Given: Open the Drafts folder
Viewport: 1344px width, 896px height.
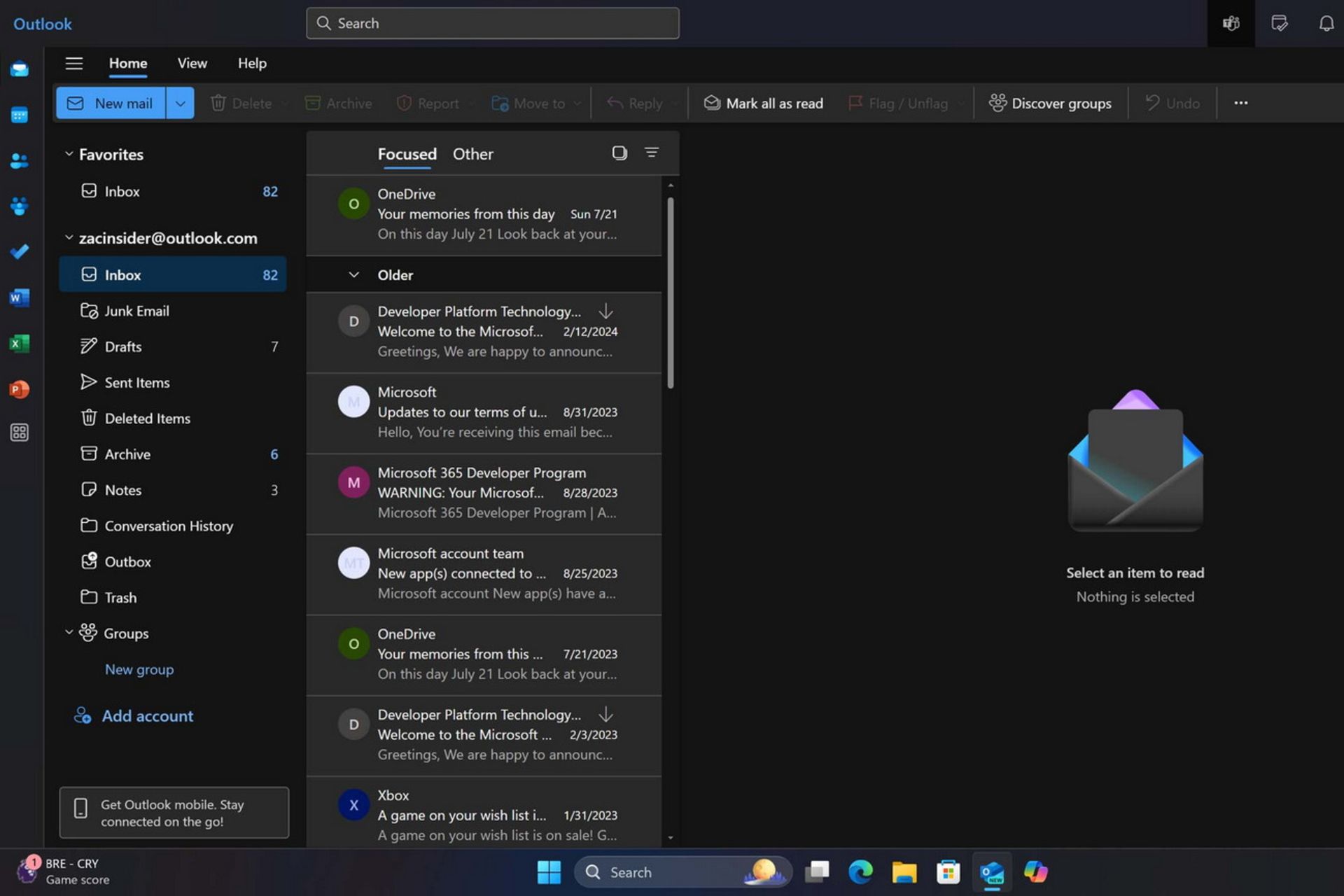Looking at the screenshot, I should pyautogui.click(x=173, y=346).
